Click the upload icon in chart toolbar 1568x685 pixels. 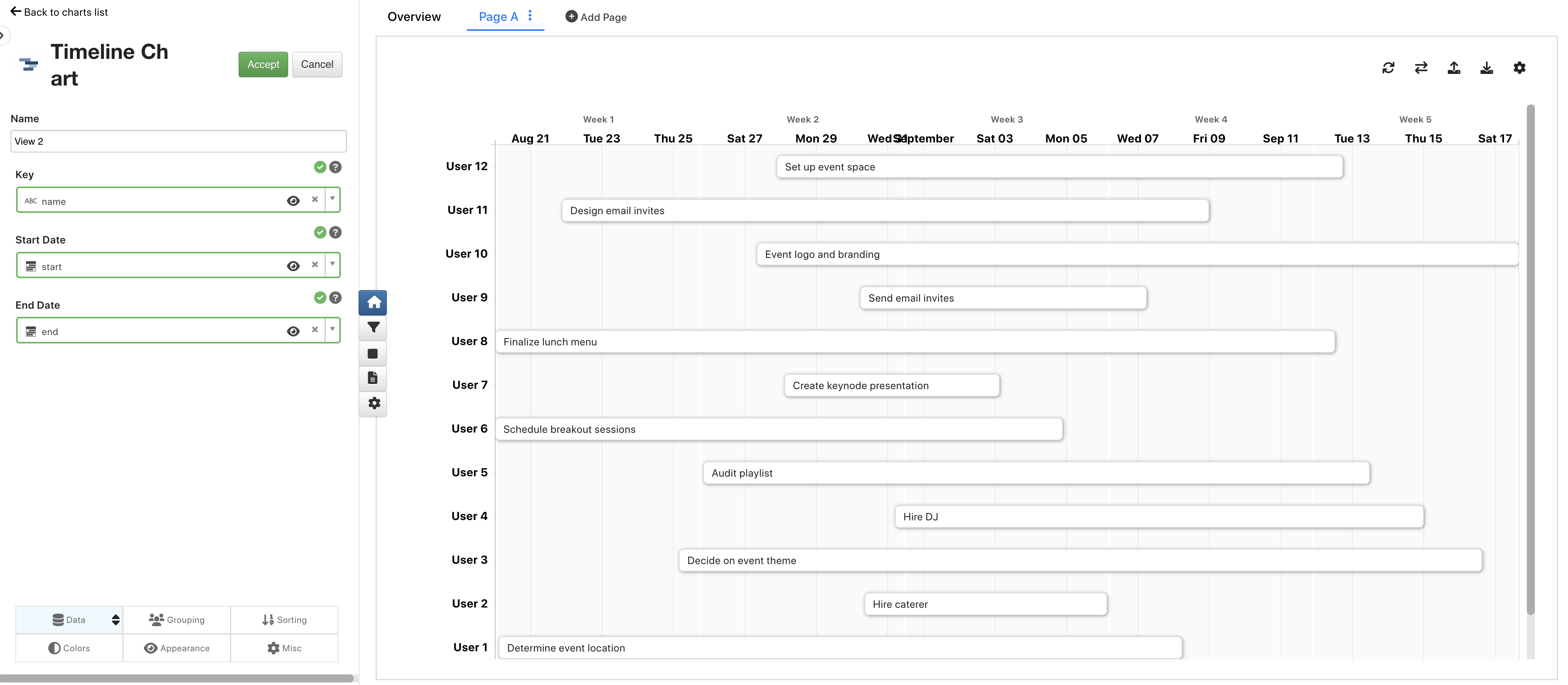pyautogui.click(x=1454, y=68)
